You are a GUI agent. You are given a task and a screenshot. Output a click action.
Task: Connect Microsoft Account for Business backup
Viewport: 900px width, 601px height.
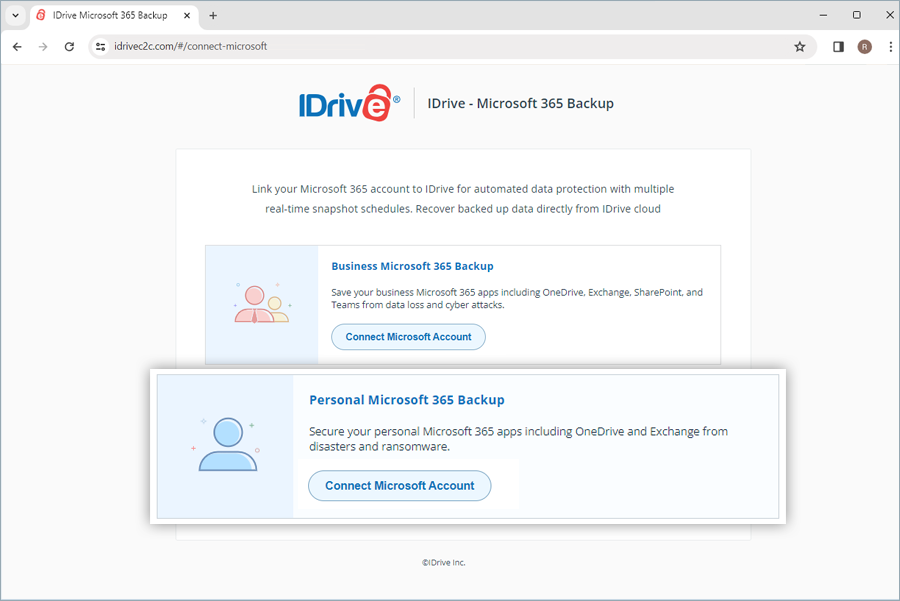click(x=408, y=337)
